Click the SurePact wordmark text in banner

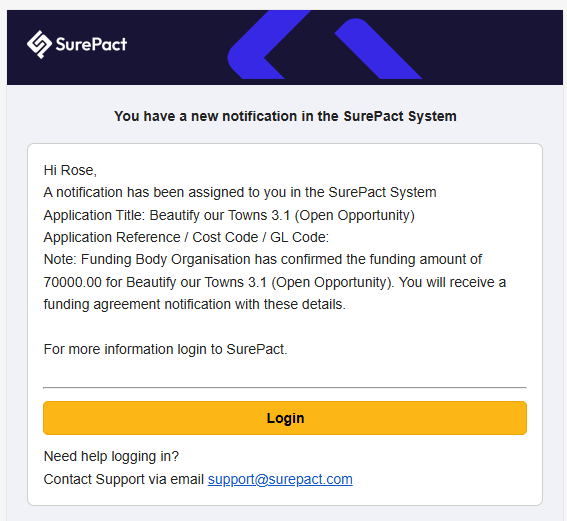[91, 44]
